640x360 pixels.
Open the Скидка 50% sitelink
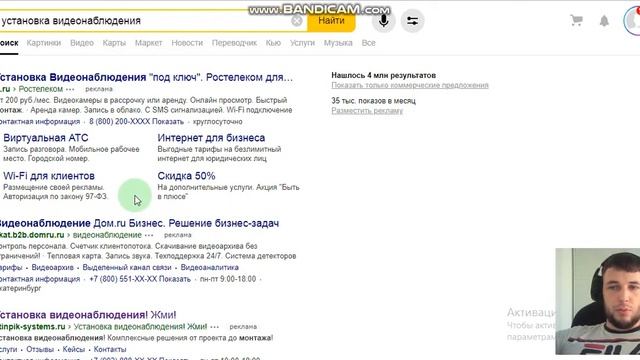click(x=186, y=176)
